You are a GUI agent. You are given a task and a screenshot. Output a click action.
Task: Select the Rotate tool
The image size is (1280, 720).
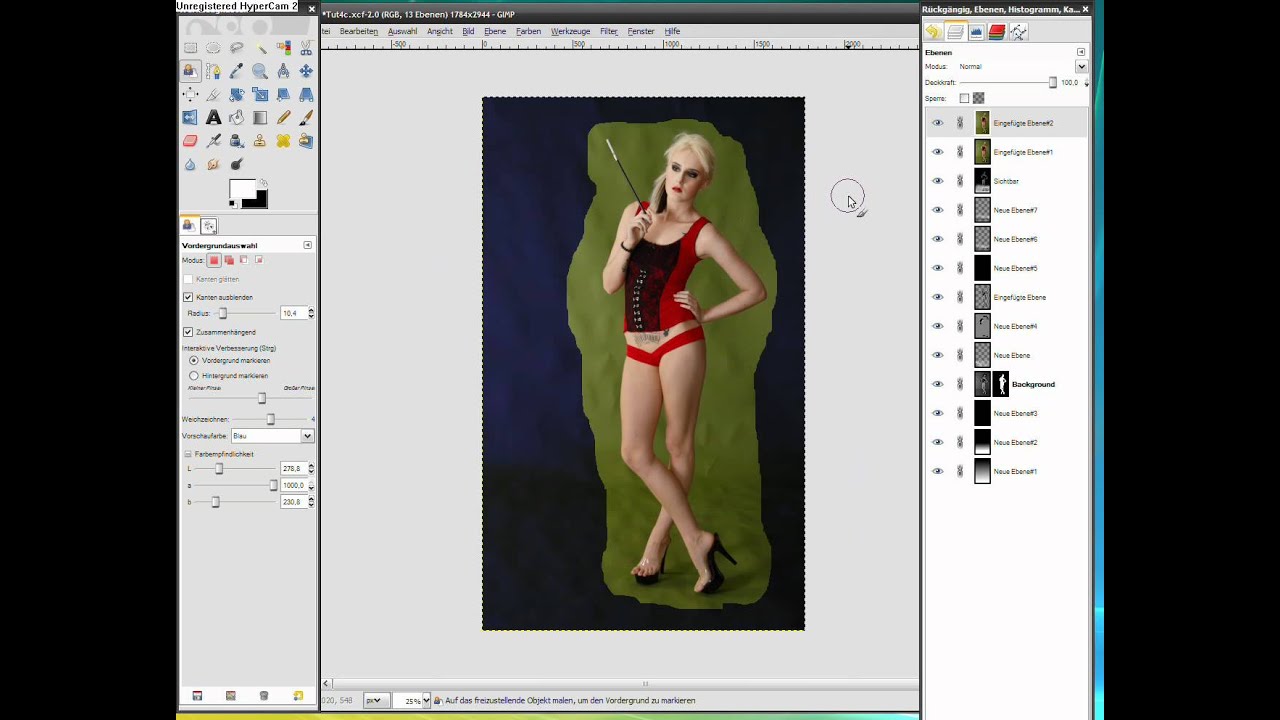point(236,94)
